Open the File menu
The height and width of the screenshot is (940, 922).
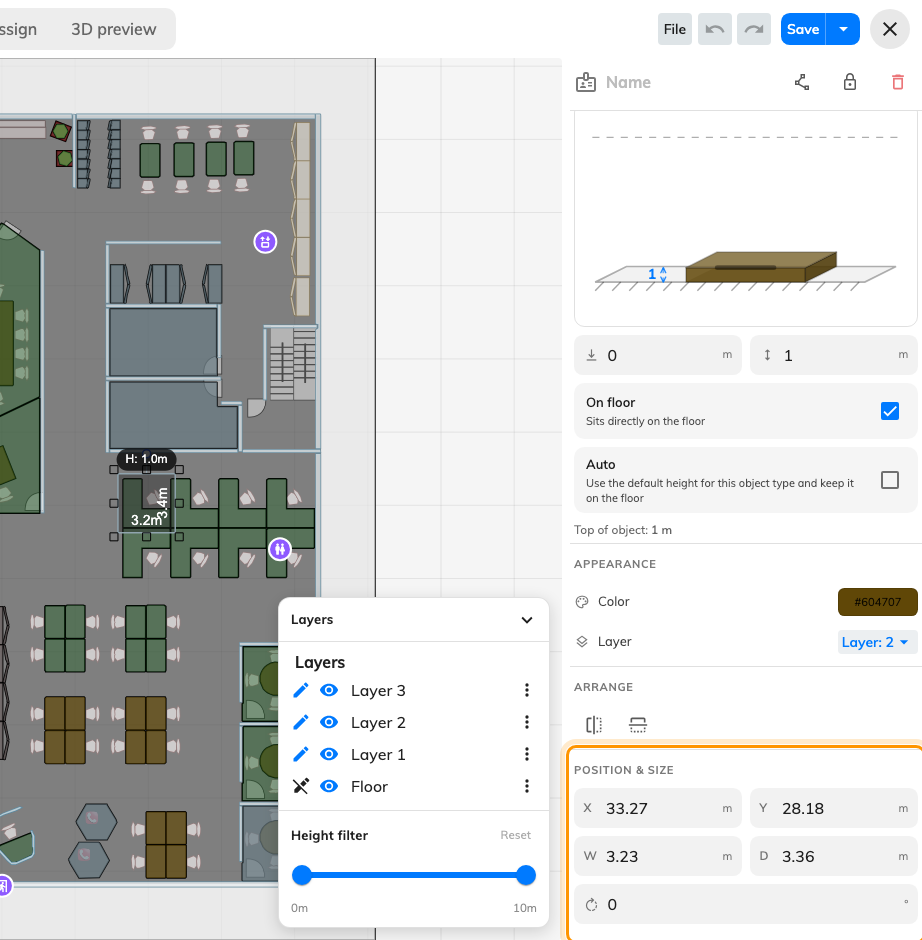click(x=674, y=29)
